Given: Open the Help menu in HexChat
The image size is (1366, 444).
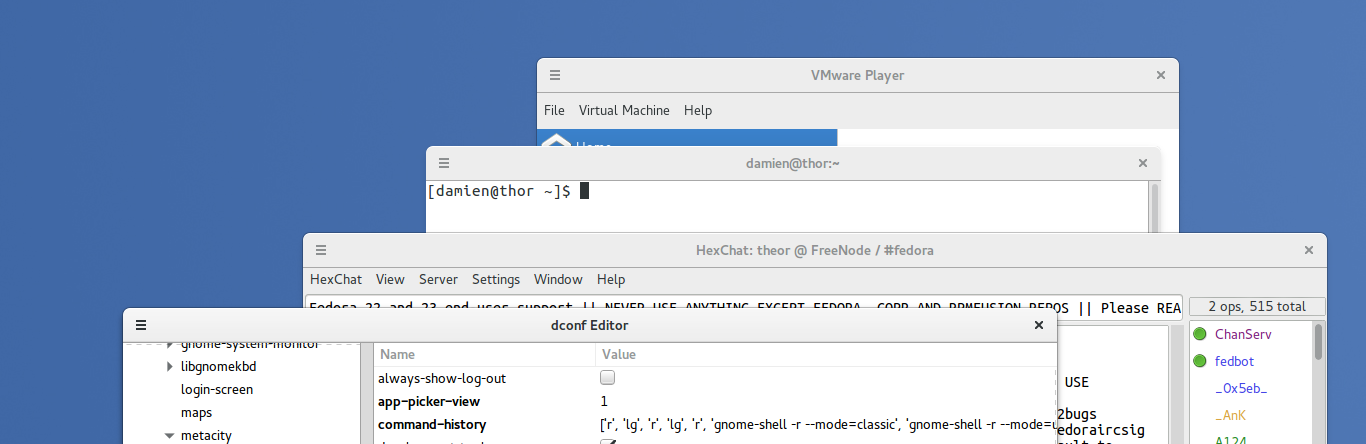Looking at the screenshot, I should click(611, 279).
